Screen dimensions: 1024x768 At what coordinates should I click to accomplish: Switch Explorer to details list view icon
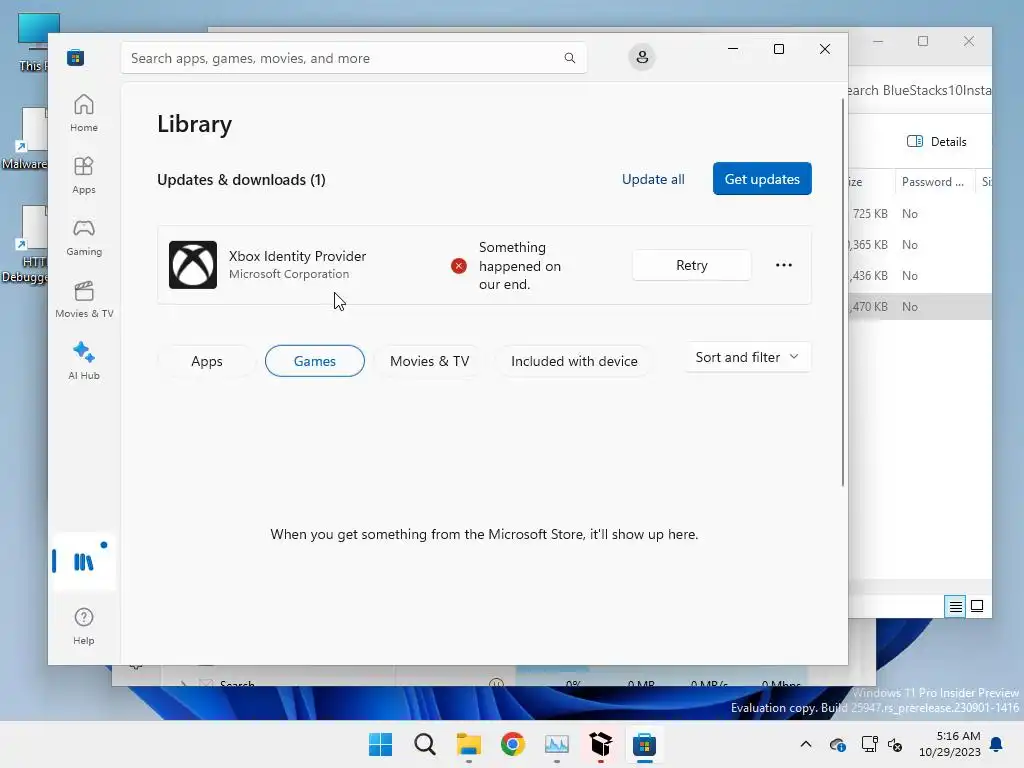955,607
